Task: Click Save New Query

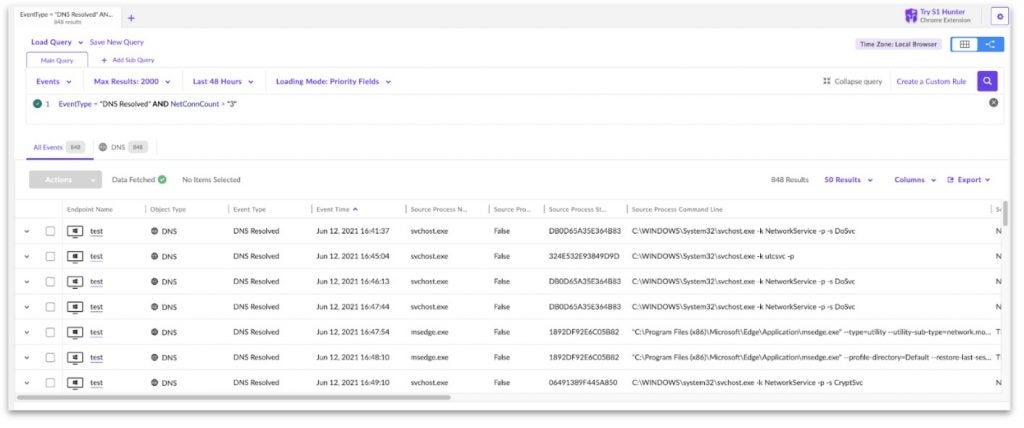Action: 116,42
